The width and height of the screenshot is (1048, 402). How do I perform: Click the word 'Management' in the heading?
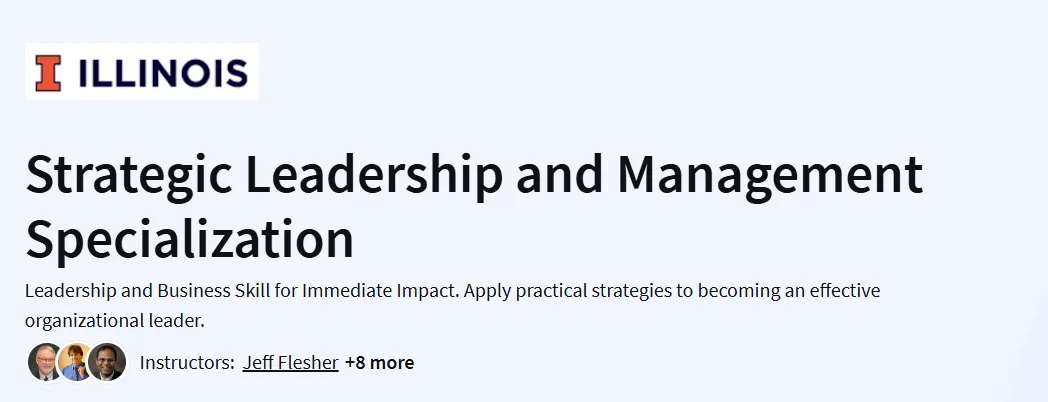click(x=770, y=175)
